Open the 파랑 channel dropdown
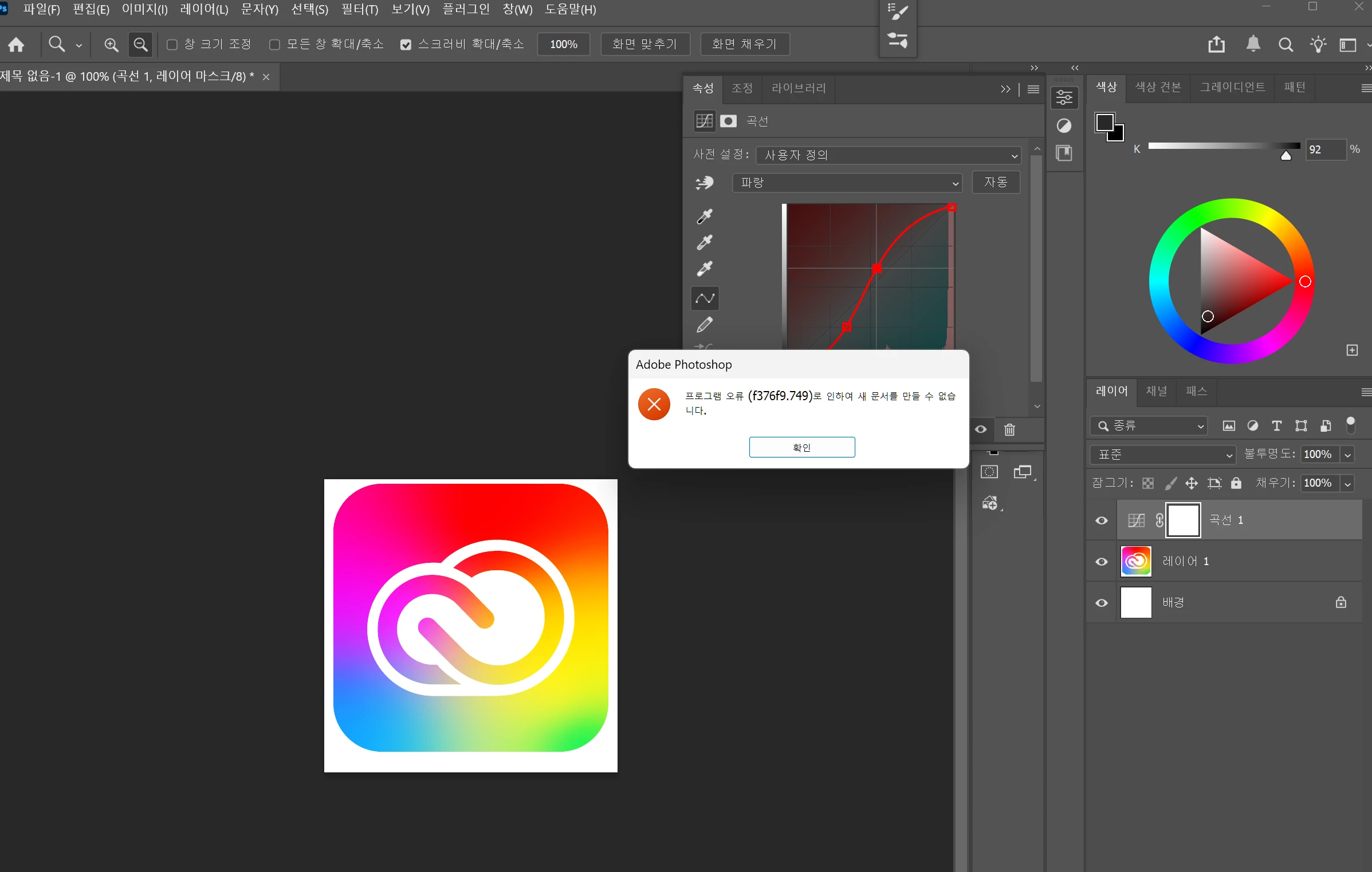The image size is (1372, 872). point(847,183)
